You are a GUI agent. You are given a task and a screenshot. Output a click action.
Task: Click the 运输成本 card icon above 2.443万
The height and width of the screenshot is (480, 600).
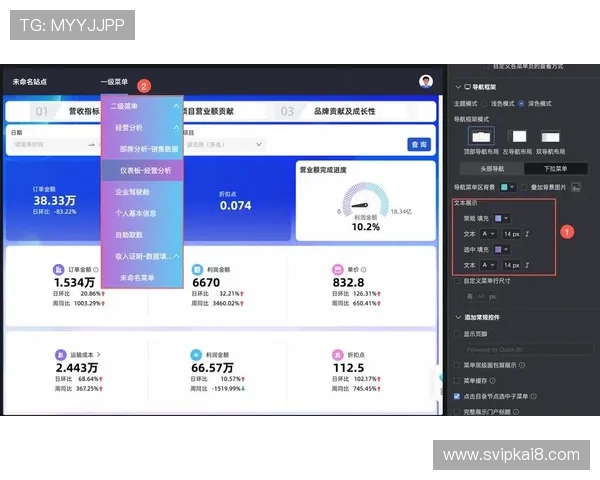pyautogui.click(x=60, y=355)
